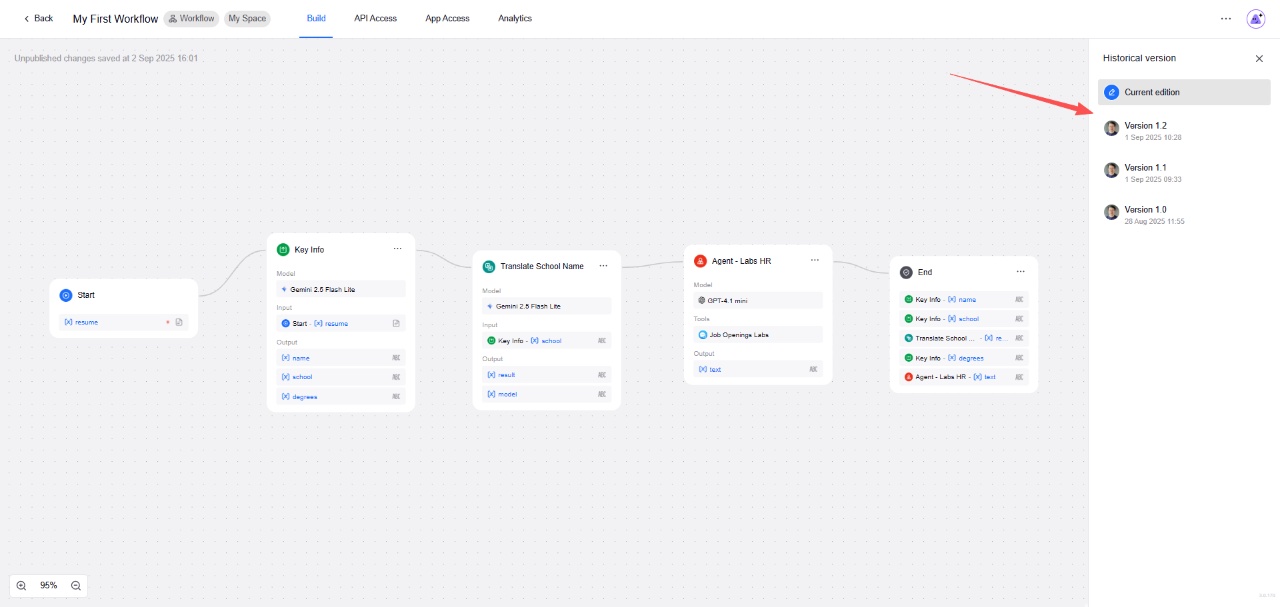
Task: Select Key Info's Gemini 2.5 Flash Lite model
Action: [x=341, y=289]
